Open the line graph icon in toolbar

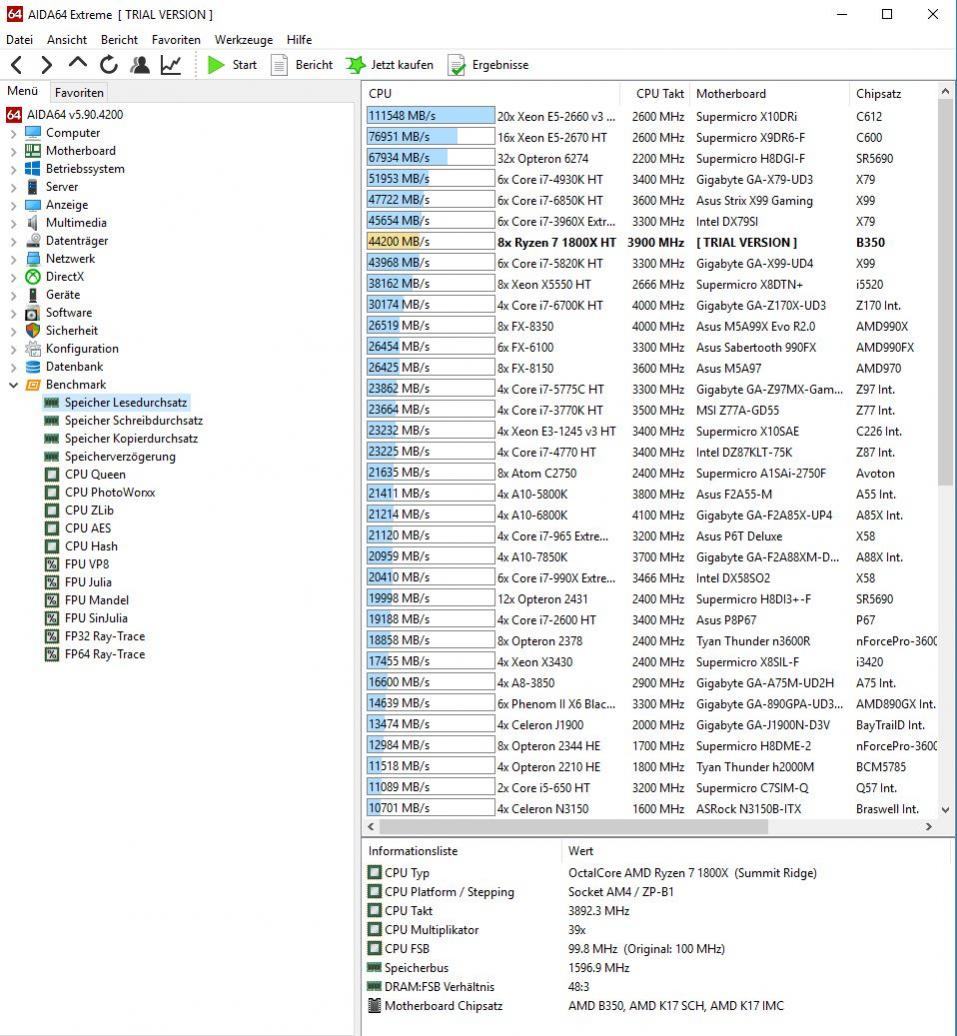click(x=171, y=65)
